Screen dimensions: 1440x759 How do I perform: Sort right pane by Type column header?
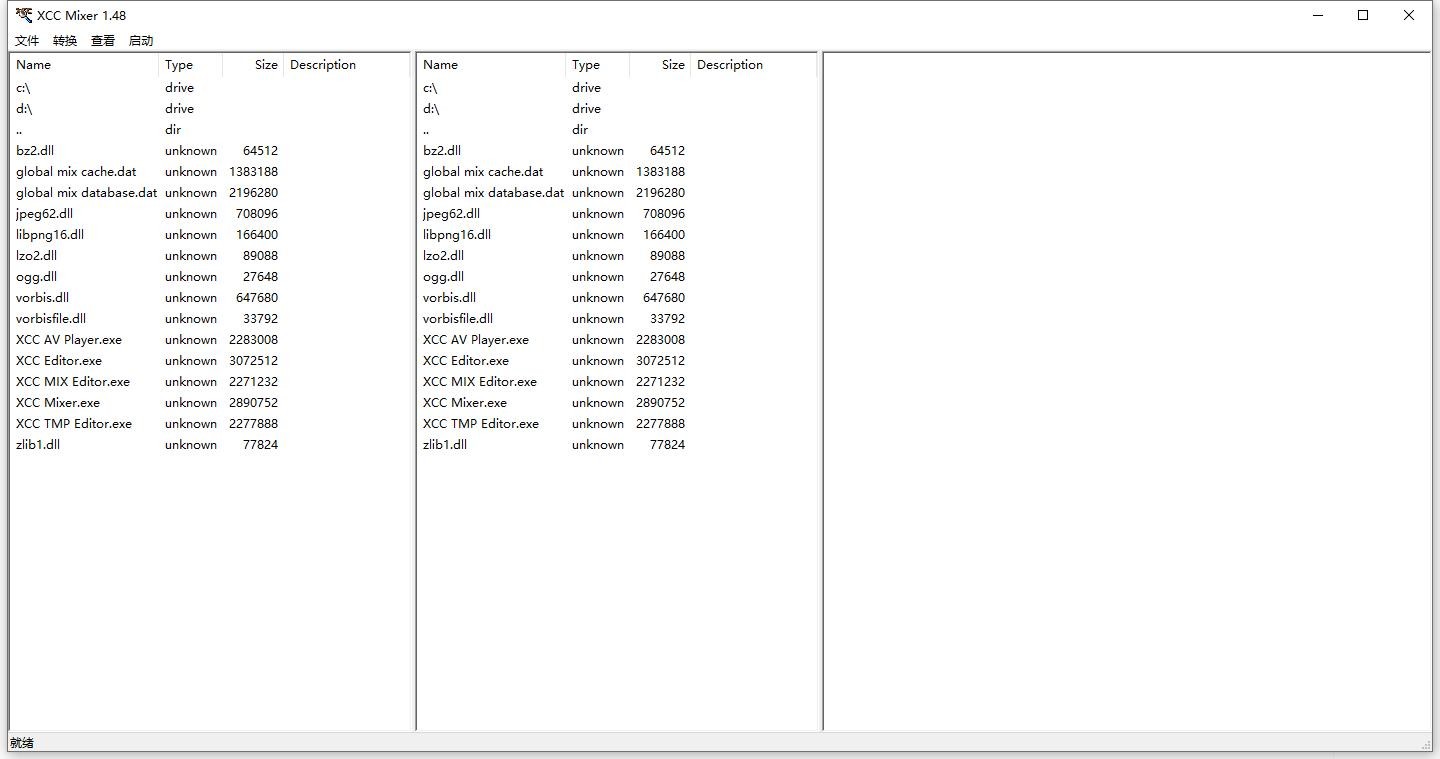coord(597,65)
